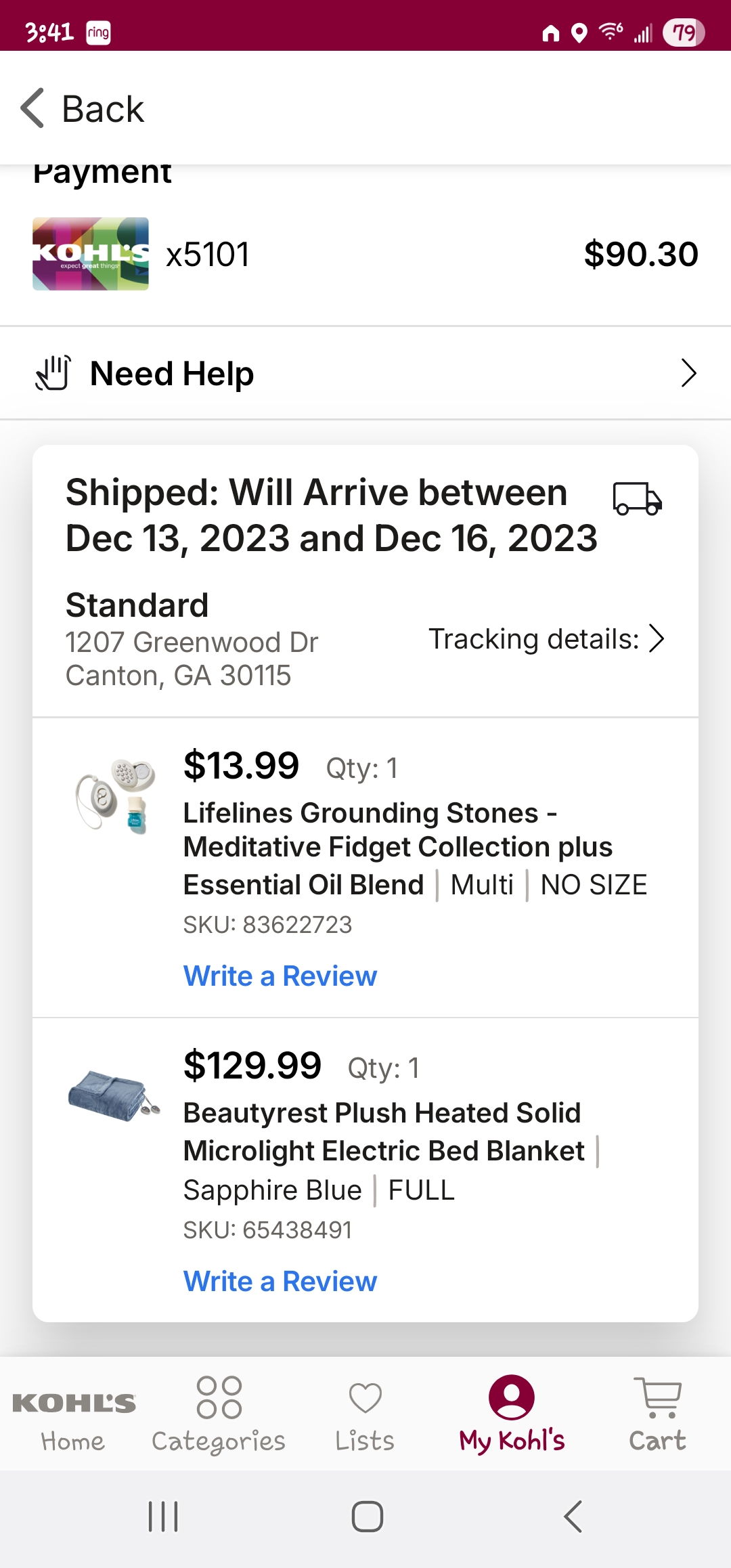Tap the Back arrow icon
Image resolution: width=731 pixels, height=1568 pixels.
(32, 108)
